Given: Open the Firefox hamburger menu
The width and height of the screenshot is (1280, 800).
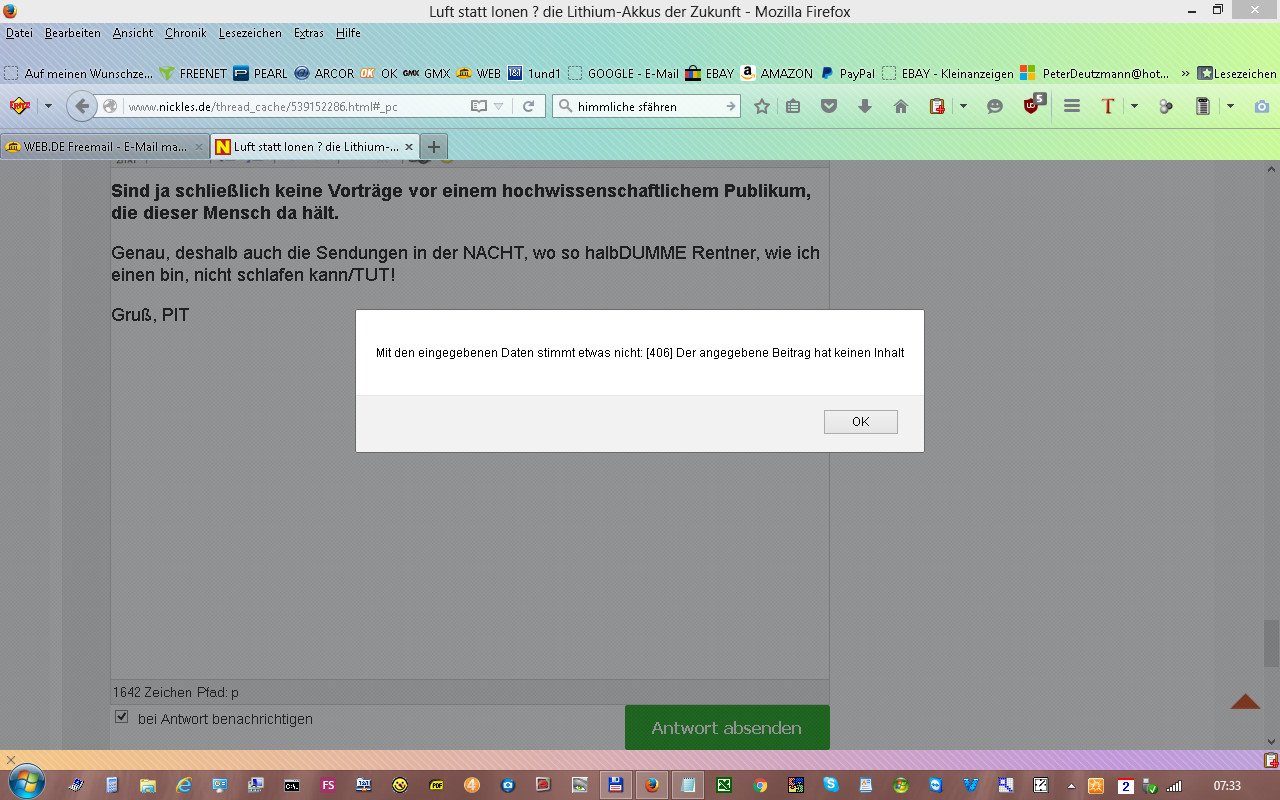Looking at the screenshot, I should 1072,106.
